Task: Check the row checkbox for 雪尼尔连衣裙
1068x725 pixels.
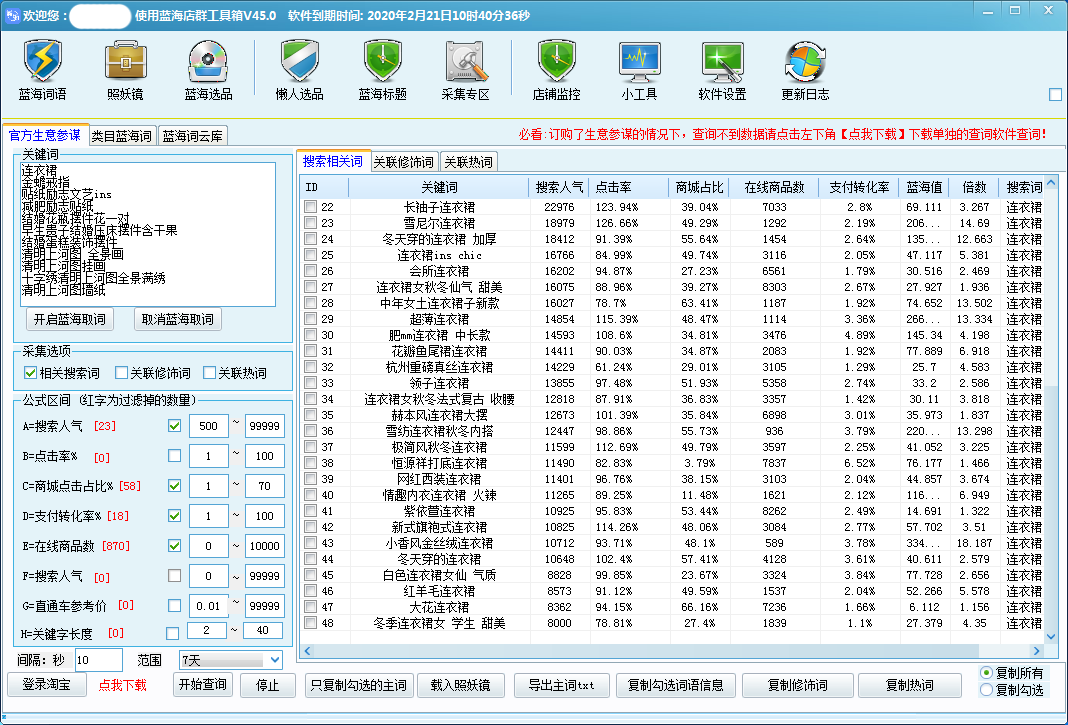Action: click(311, 223)
